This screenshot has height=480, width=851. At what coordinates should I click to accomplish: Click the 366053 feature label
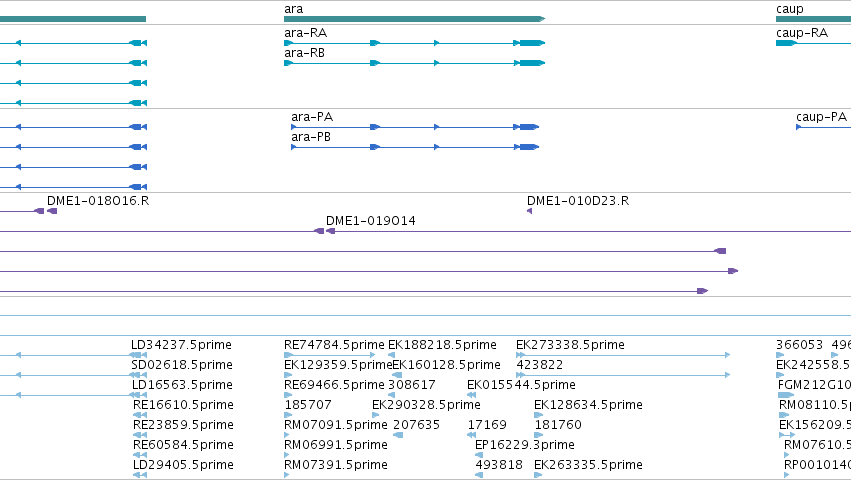point(799,345)
